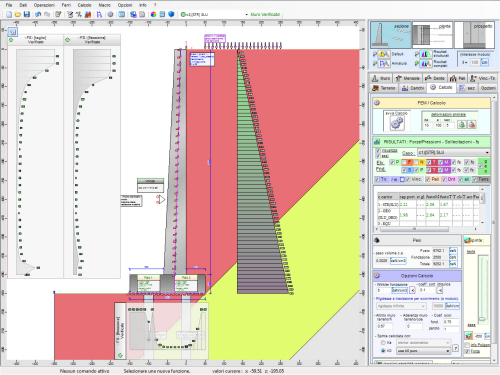This screenshot has width=500, height=375.
Task: Click the Default view magnifier icon
Action: point(384,54)
